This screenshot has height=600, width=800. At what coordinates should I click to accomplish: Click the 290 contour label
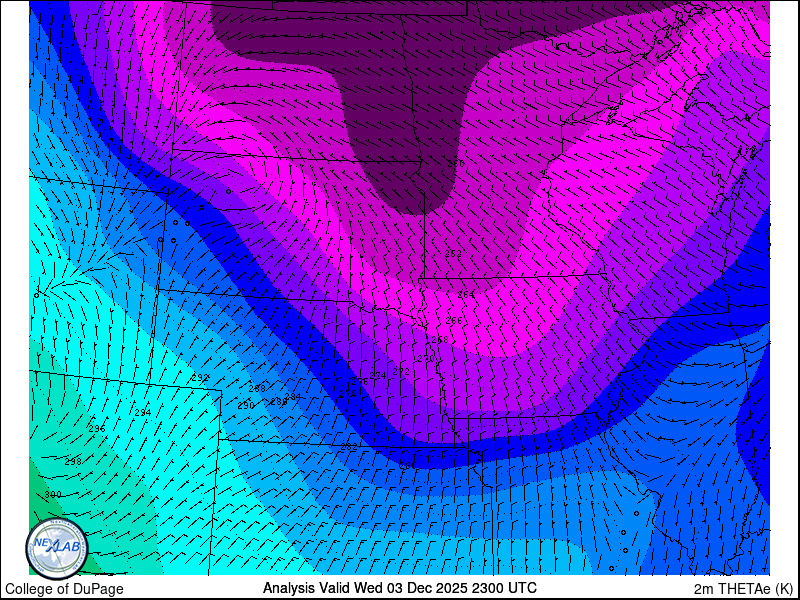tap(246, 406)
